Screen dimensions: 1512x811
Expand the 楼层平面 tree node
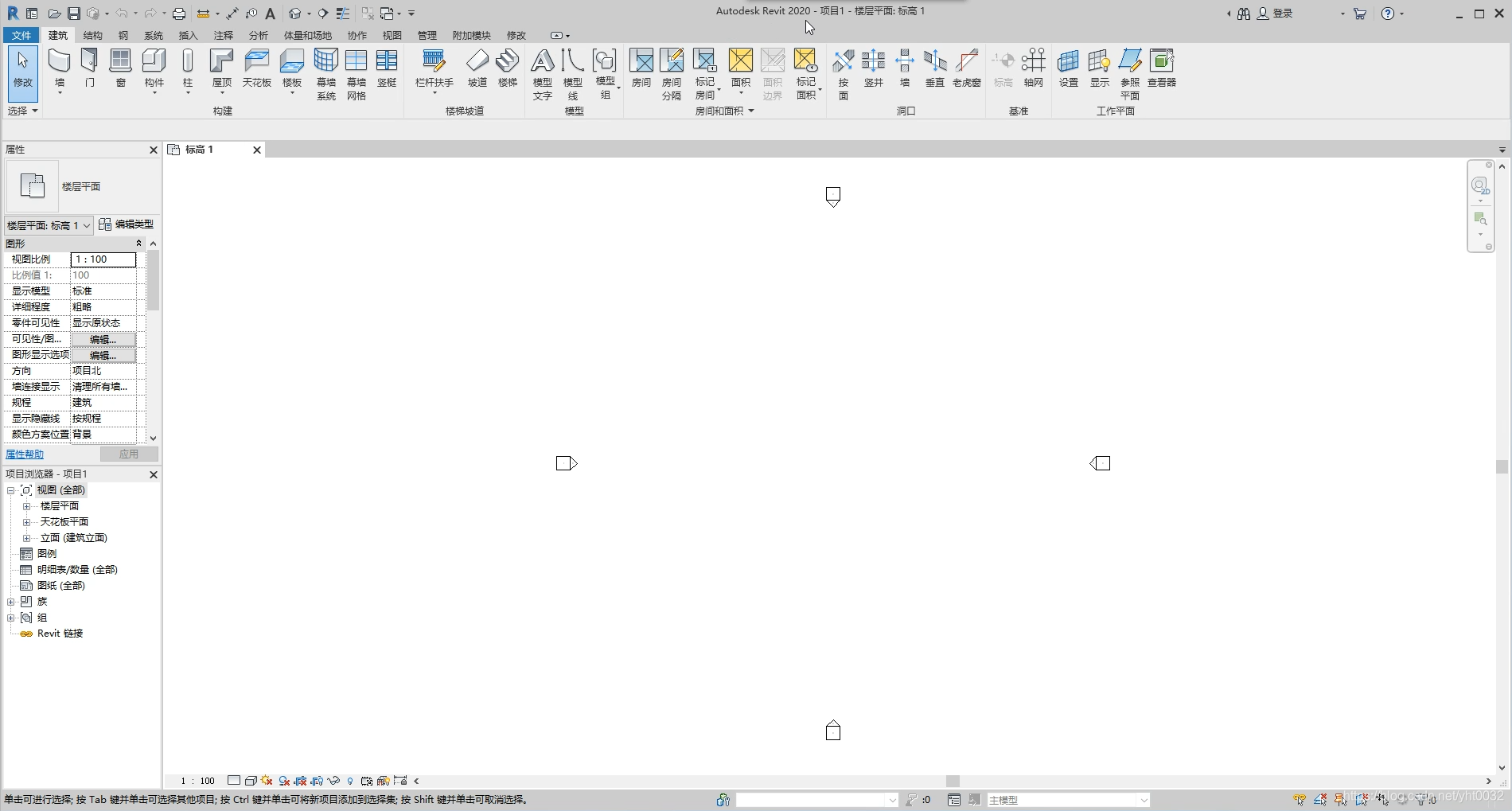26,506
